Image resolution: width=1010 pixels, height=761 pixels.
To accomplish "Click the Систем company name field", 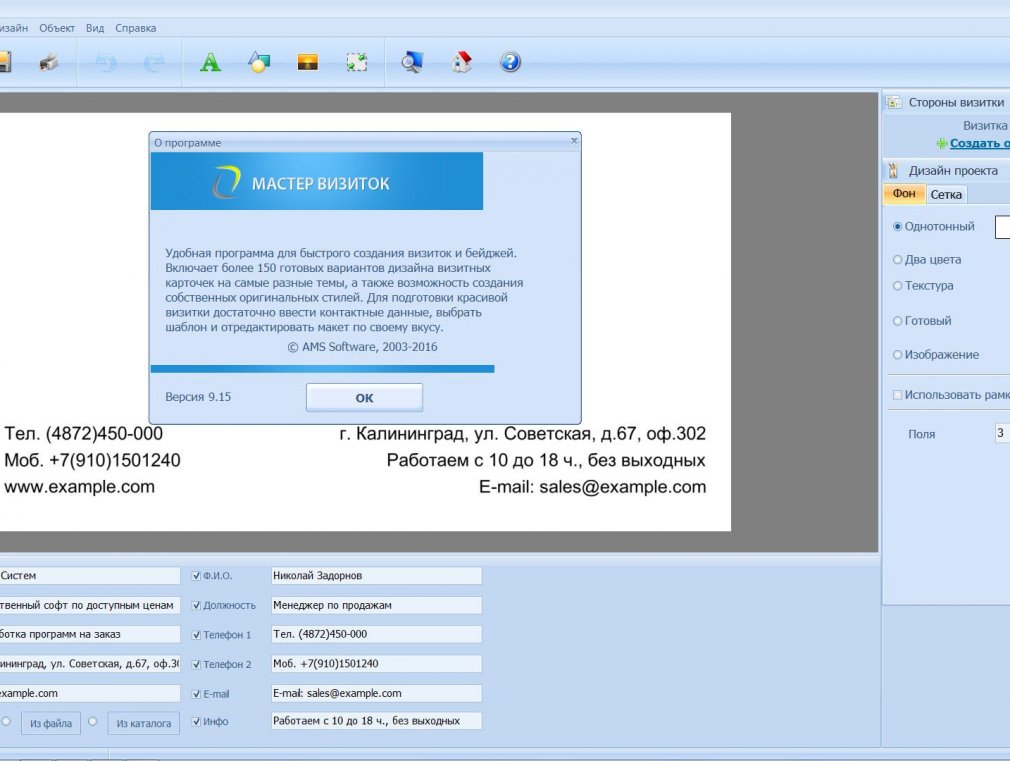I will click(90, 575).
